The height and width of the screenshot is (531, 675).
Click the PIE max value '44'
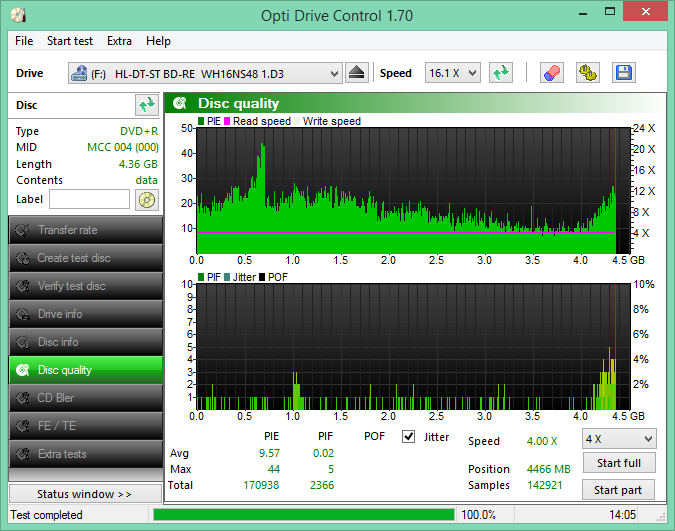pyautogui.click(x=273, y=469)
